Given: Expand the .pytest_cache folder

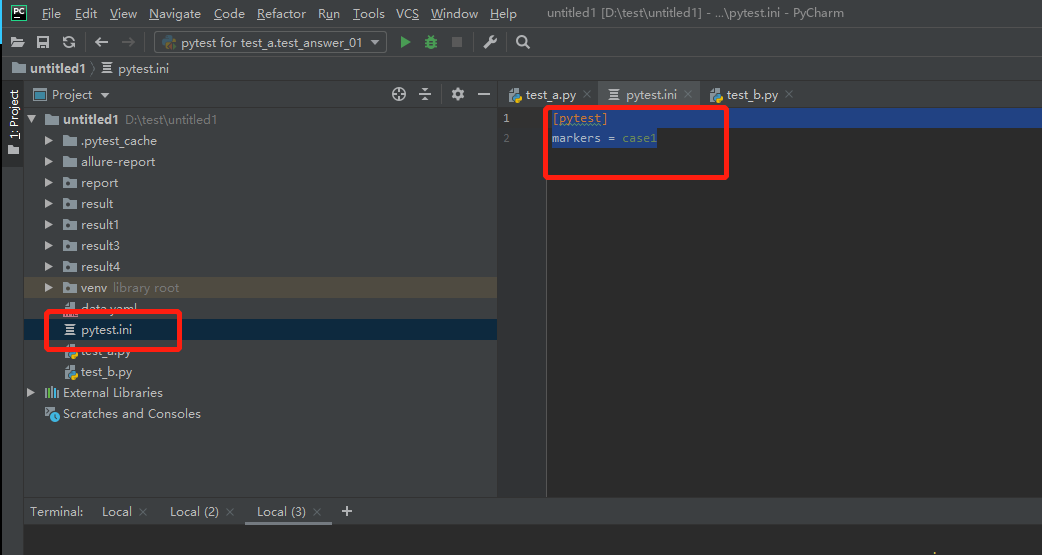Looking at the screenshot, I should point(49,141).
